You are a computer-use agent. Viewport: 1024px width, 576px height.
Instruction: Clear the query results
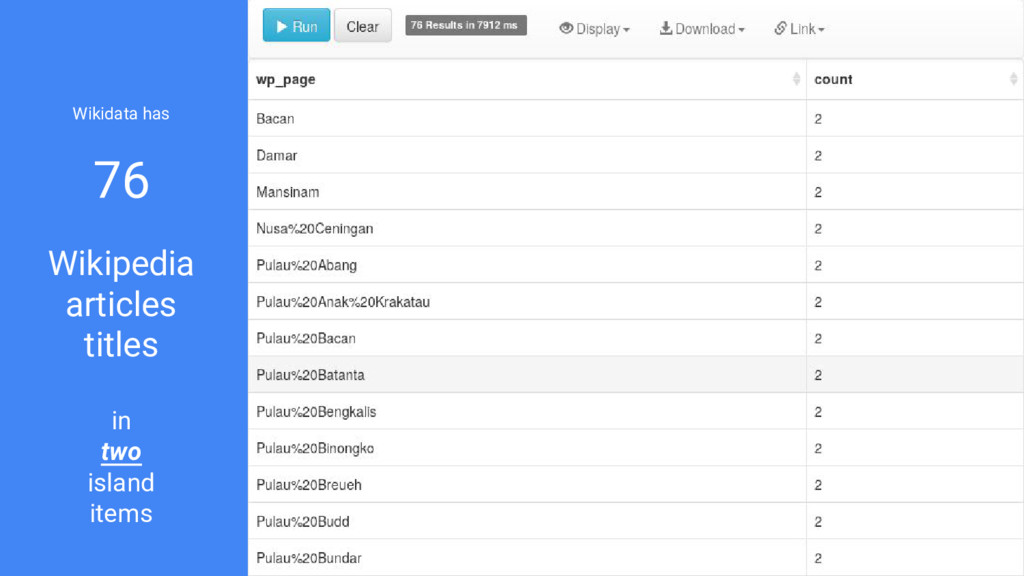click(x=362, y=25)
